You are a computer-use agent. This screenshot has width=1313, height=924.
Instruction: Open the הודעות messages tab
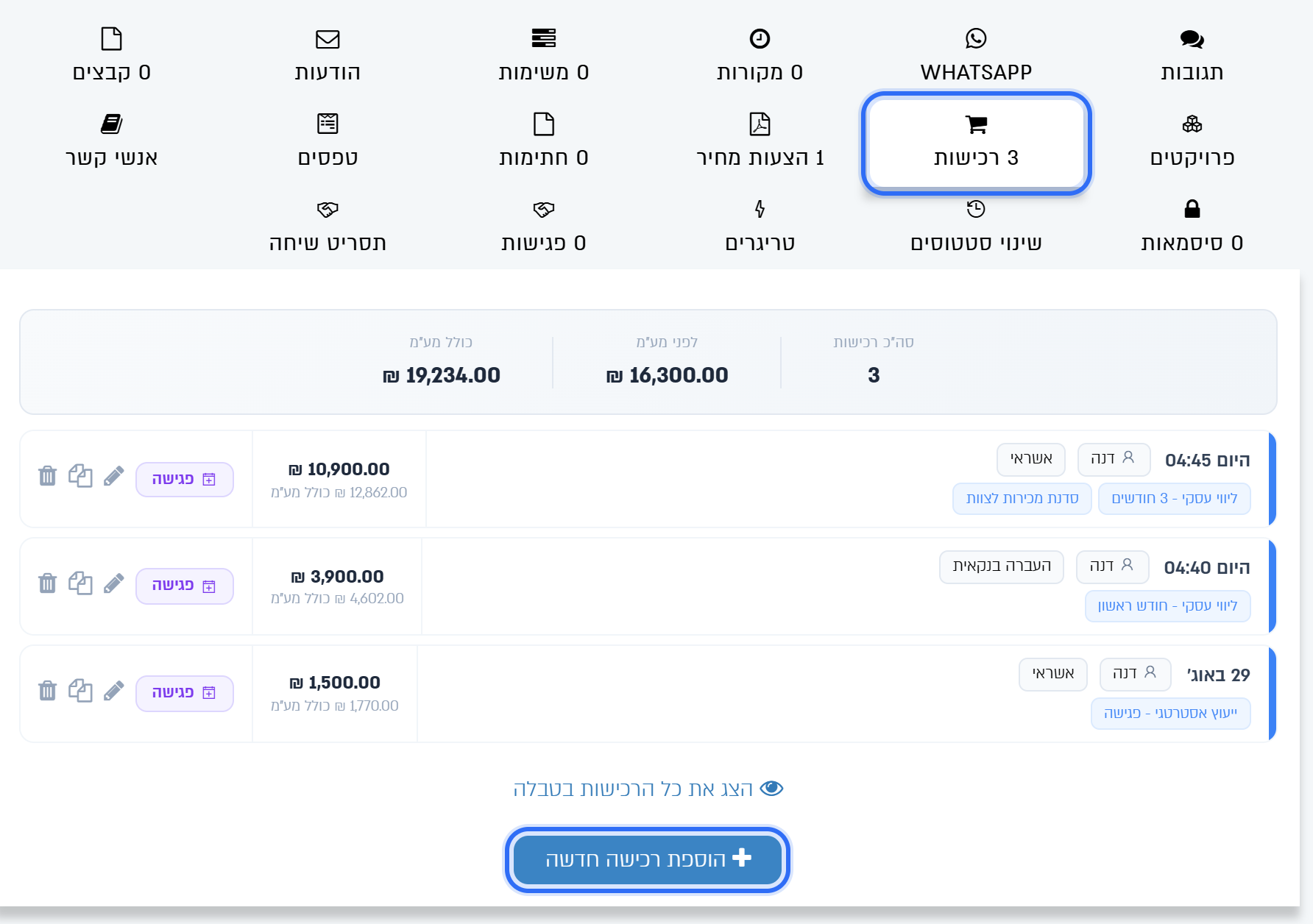pyautogui.click(x=328, y=55)
